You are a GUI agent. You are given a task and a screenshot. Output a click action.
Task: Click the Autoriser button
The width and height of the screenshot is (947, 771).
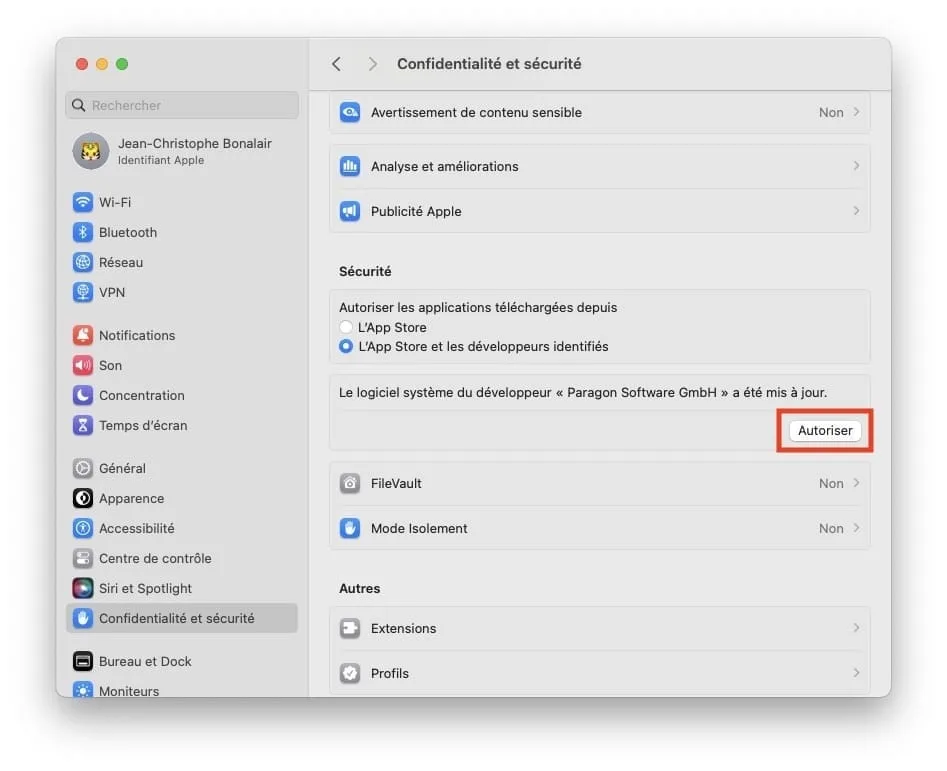coord(825,430)
